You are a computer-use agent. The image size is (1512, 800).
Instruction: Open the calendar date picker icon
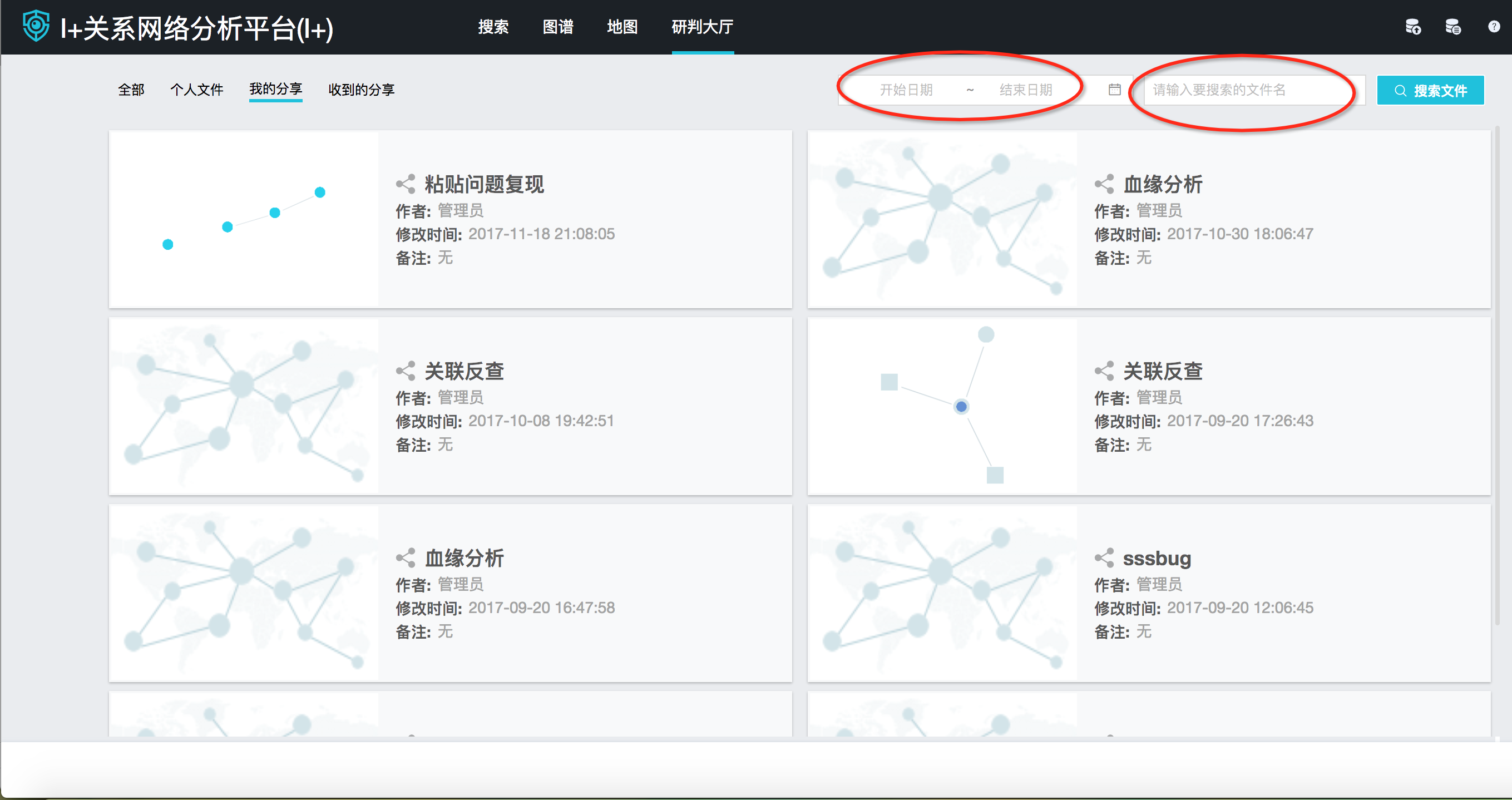click(1114, 90)
